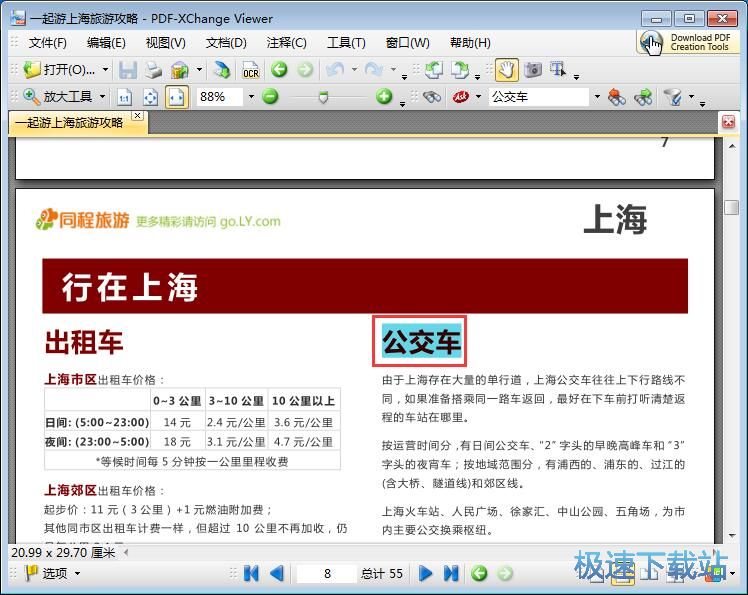This screenshot has height=595, width=748.
Task: Select the Snapshot camera tool
Action: click(533, 70)
